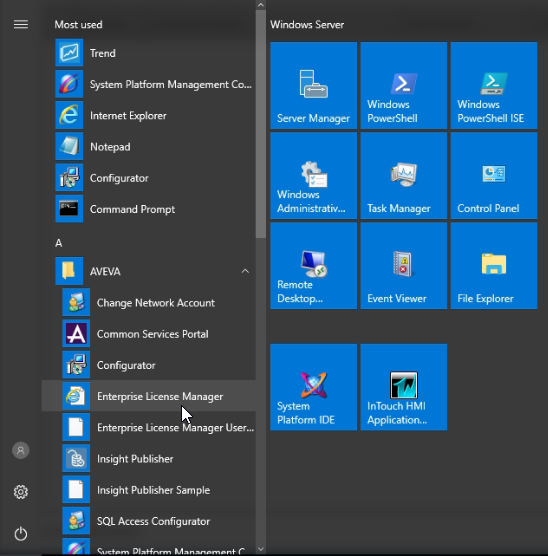Launch InTouch HMI Application tile
The height and width of the screenshot is (556, 548).
pos(404,387)
